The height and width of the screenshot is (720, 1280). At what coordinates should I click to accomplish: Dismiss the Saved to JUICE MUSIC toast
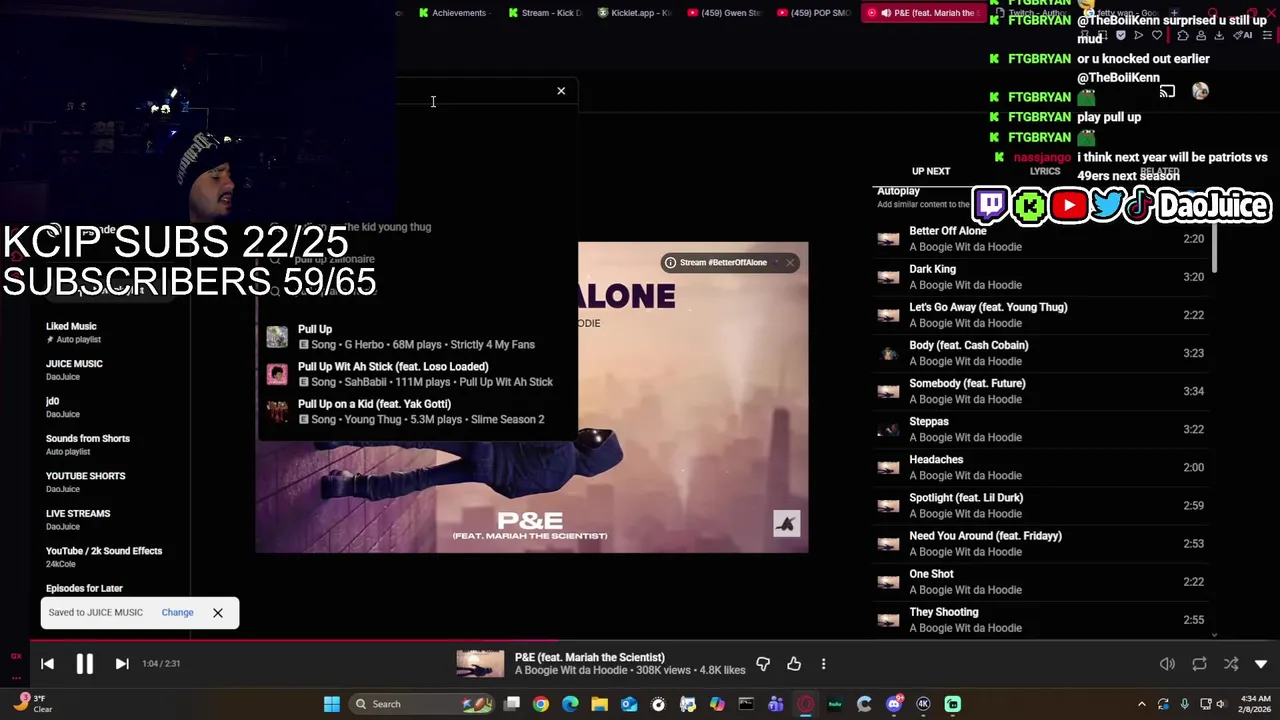click(x=217, y=613)
